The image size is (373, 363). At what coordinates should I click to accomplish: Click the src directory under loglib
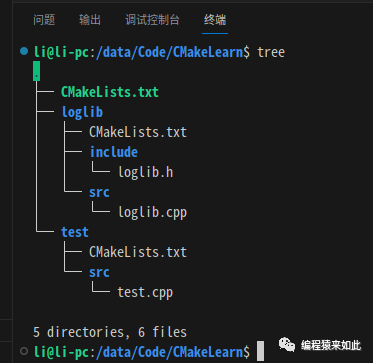[x=99, y=192]
